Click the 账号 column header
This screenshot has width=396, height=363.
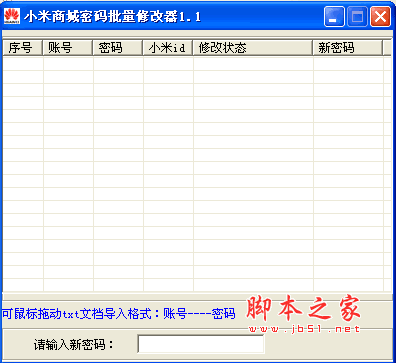[x=67, y=47]
